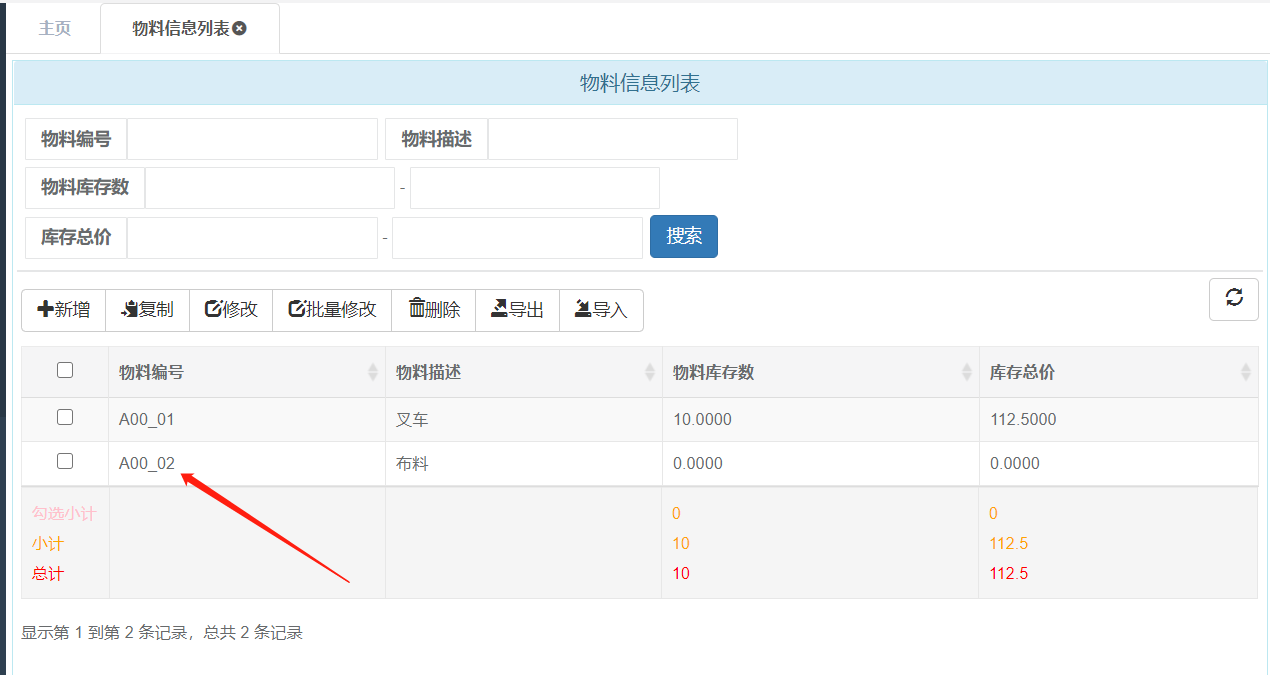Image resolution: width=1270 pixels, height=675 pixels.
Task: Click the 修改 edit button
Action: pos(231,310)
